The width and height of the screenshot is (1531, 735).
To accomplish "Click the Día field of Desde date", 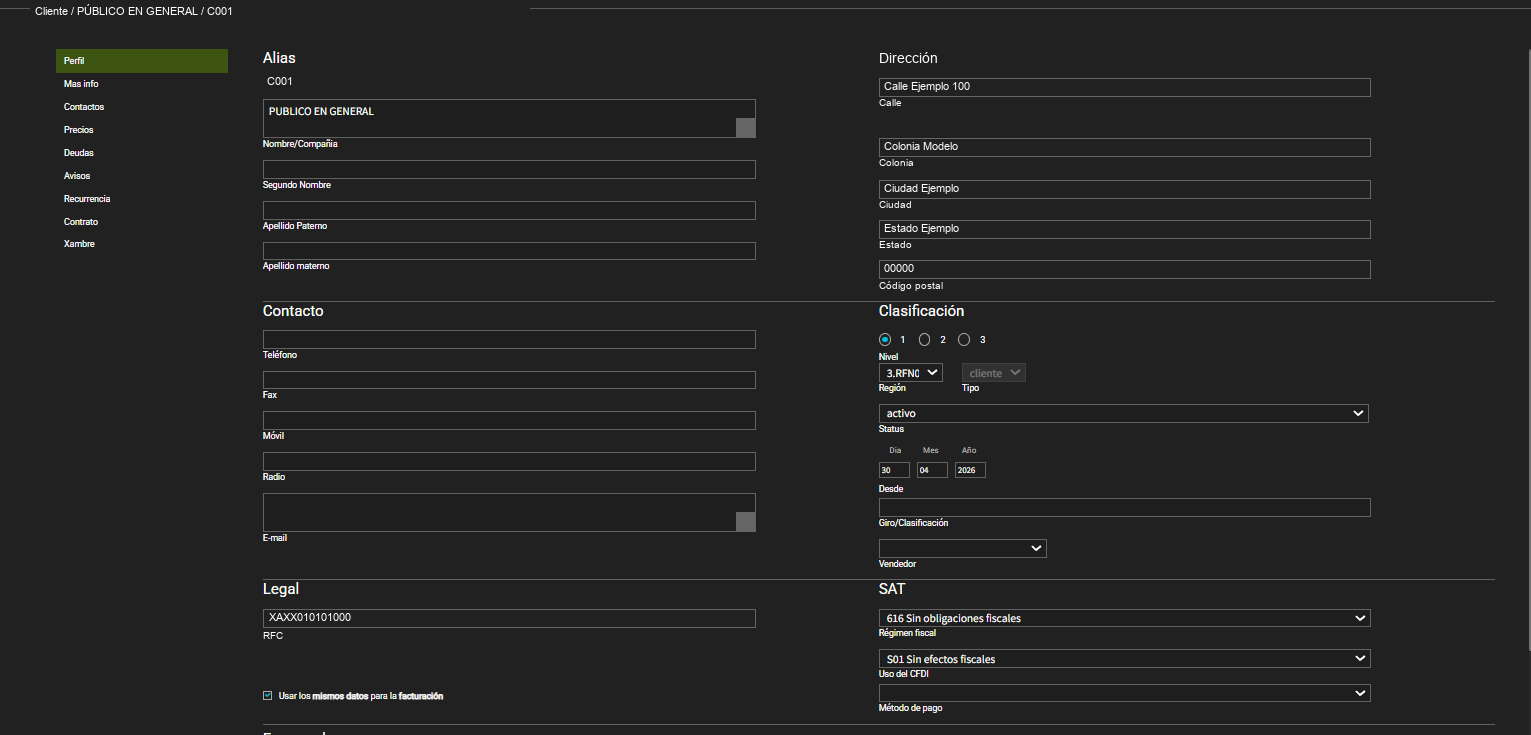I will click(894, 470).
